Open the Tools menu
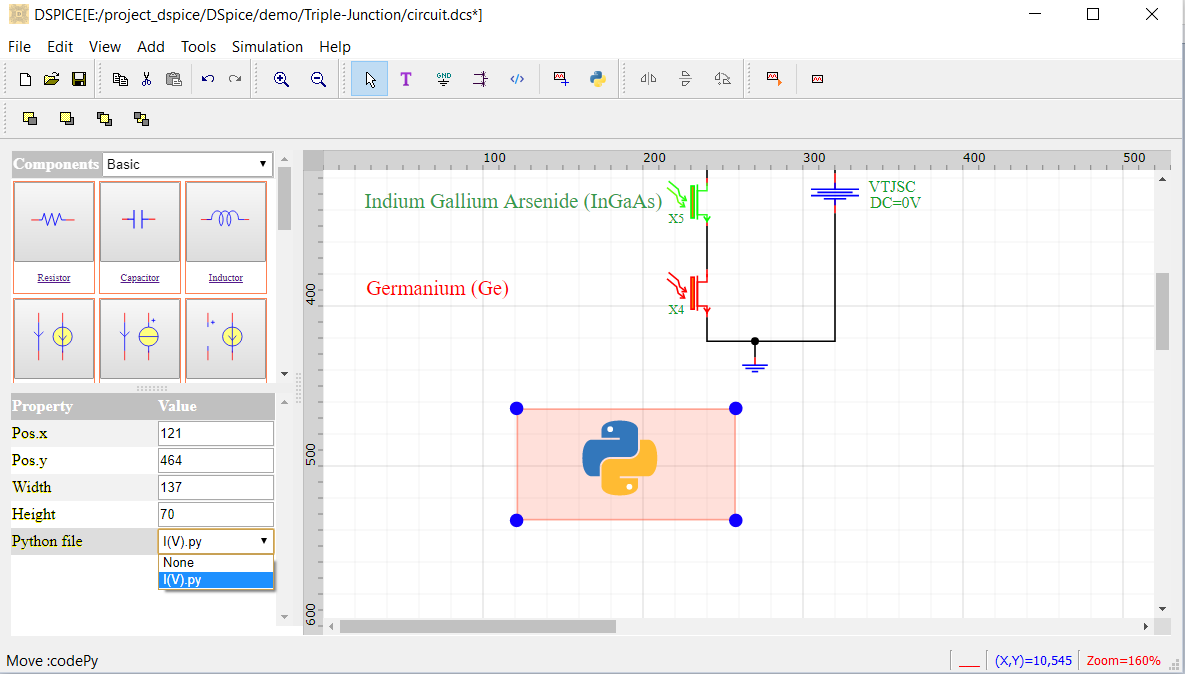1185x674 pixels. tap(198, 47)
